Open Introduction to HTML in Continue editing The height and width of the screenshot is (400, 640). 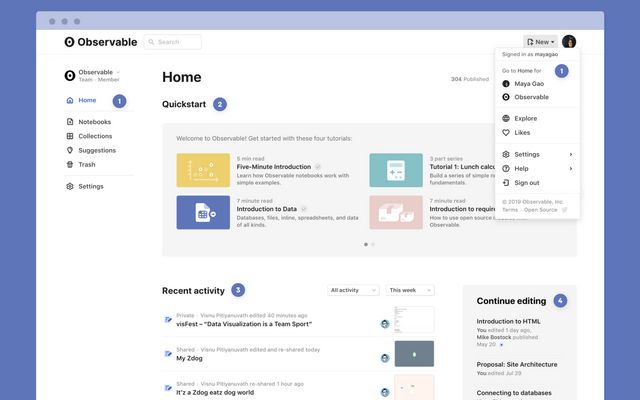click(509, 321)
